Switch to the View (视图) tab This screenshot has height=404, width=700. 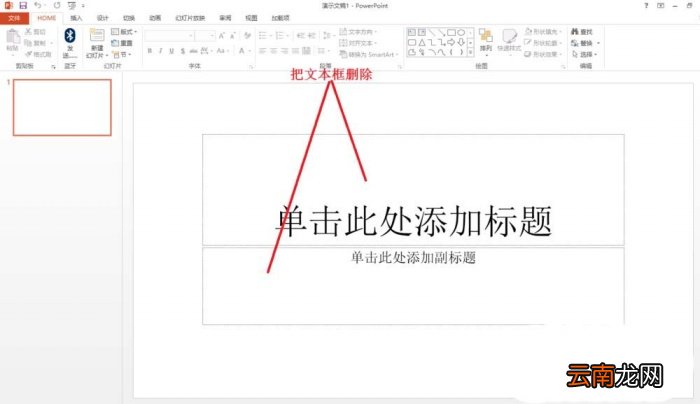251,18
